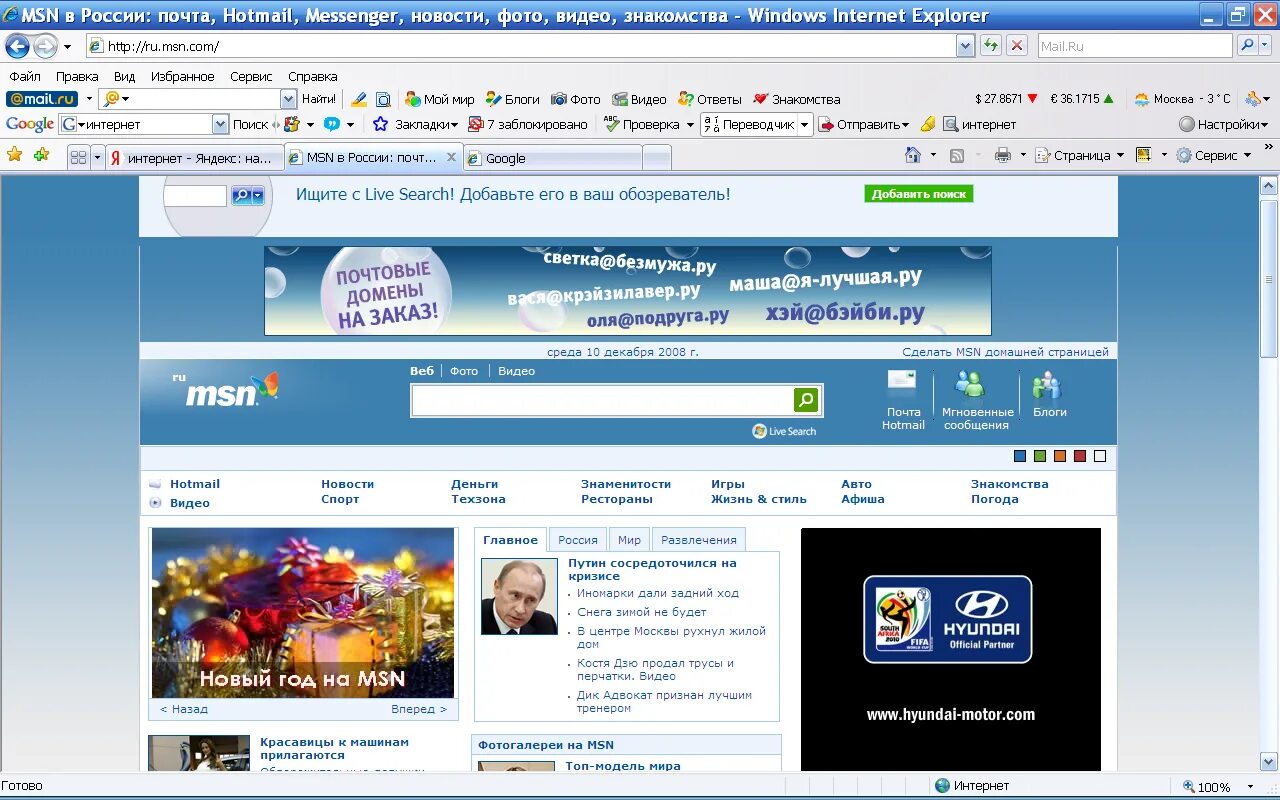Open the Google toolbar search box dropdown

click(x=221, y=124)
